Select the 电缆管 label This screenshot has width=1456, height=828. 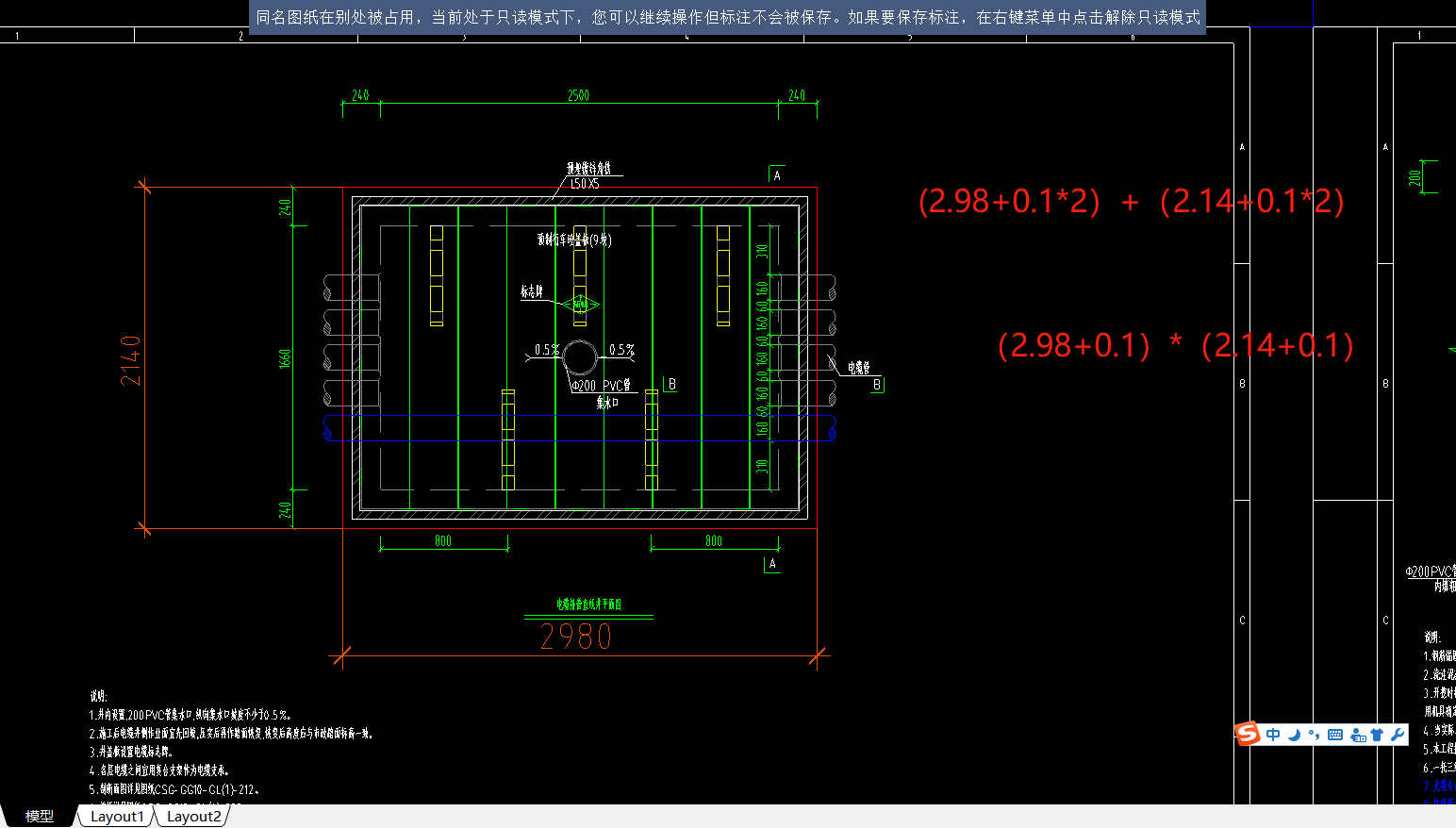click(x=858, y=368)
